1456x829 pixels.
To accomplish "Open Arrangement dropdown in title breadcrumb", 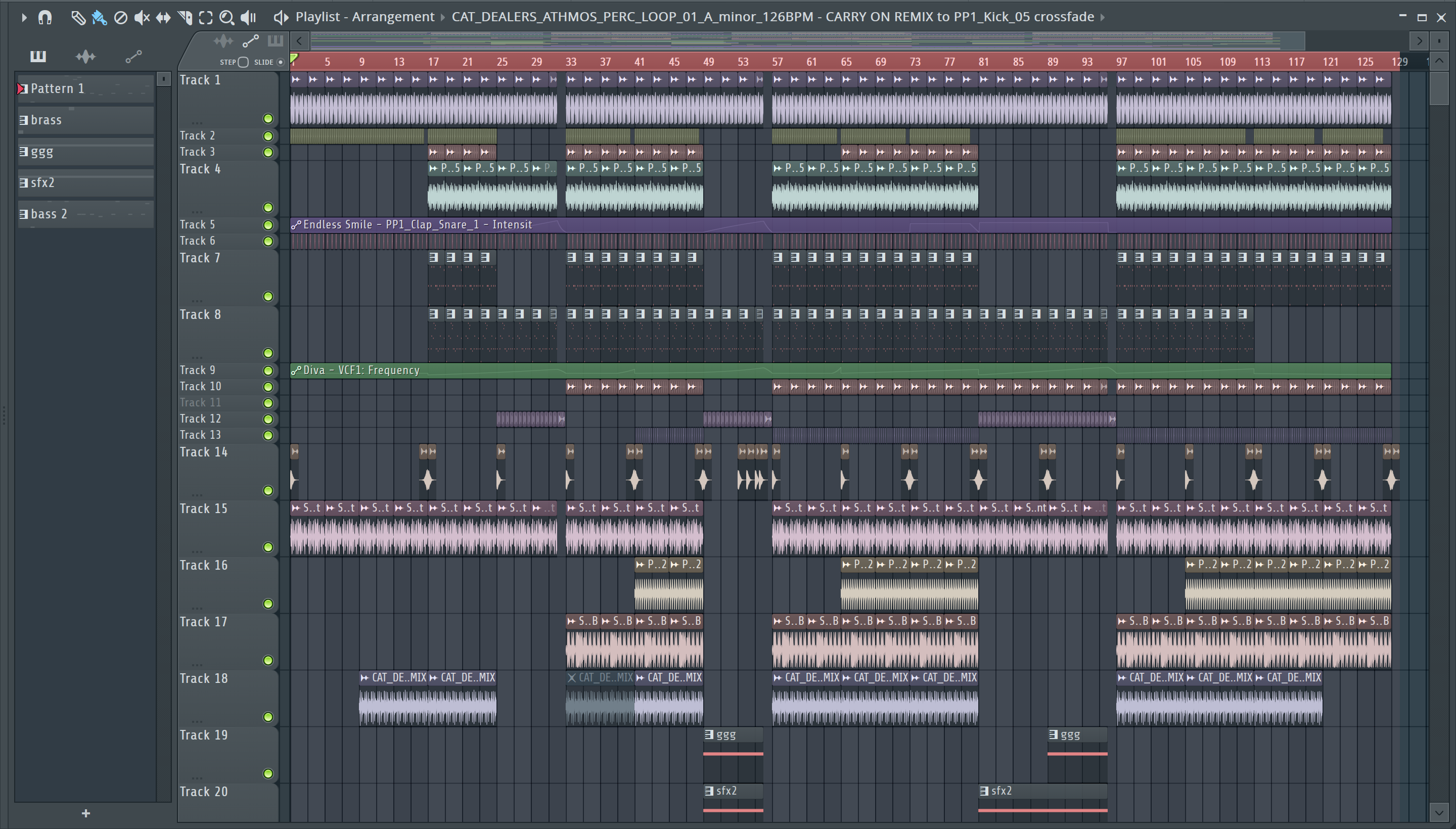I will click(442, 18).
